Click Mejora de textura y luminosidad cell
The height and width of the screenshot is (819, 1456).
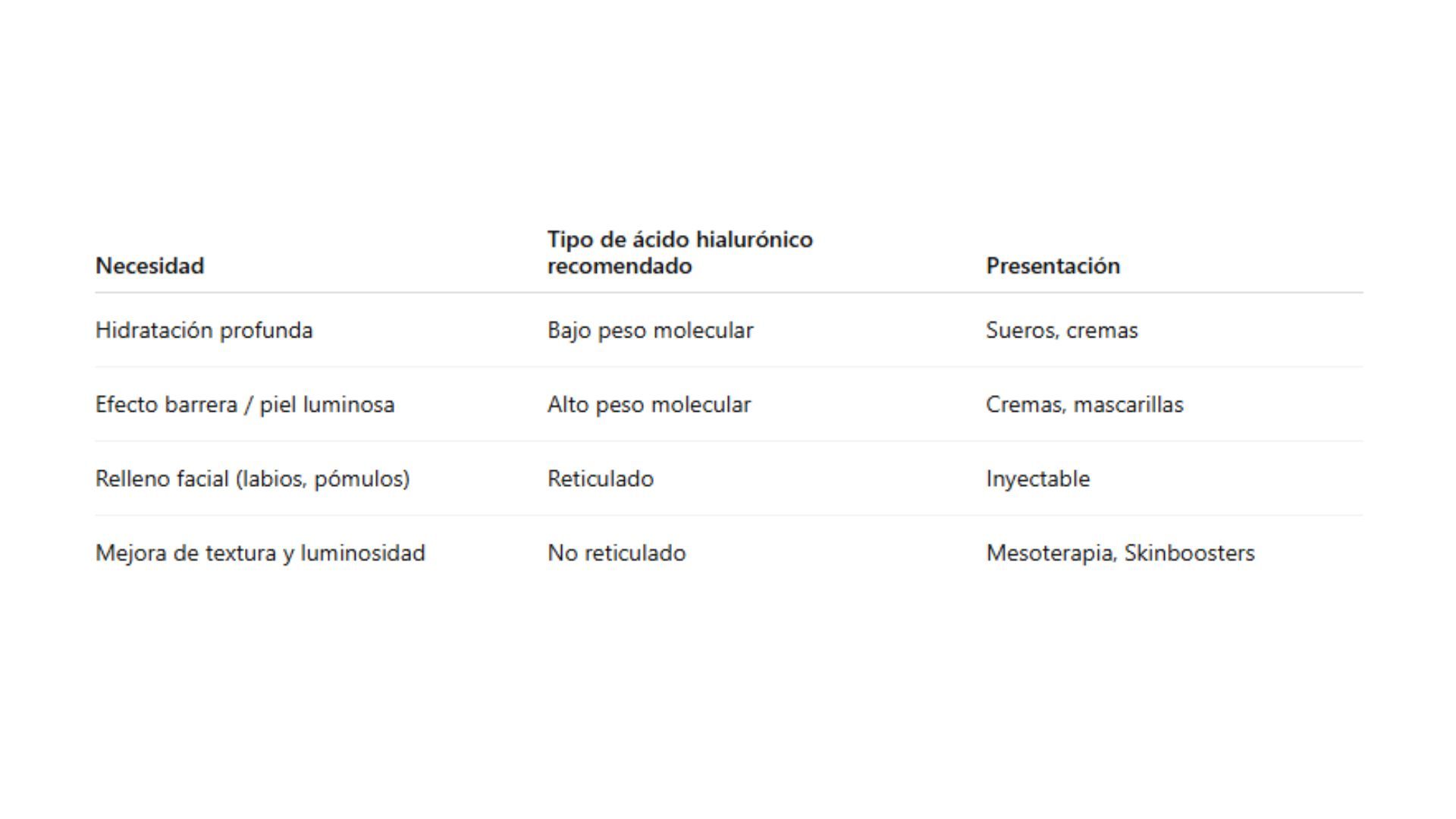(260, 554)
